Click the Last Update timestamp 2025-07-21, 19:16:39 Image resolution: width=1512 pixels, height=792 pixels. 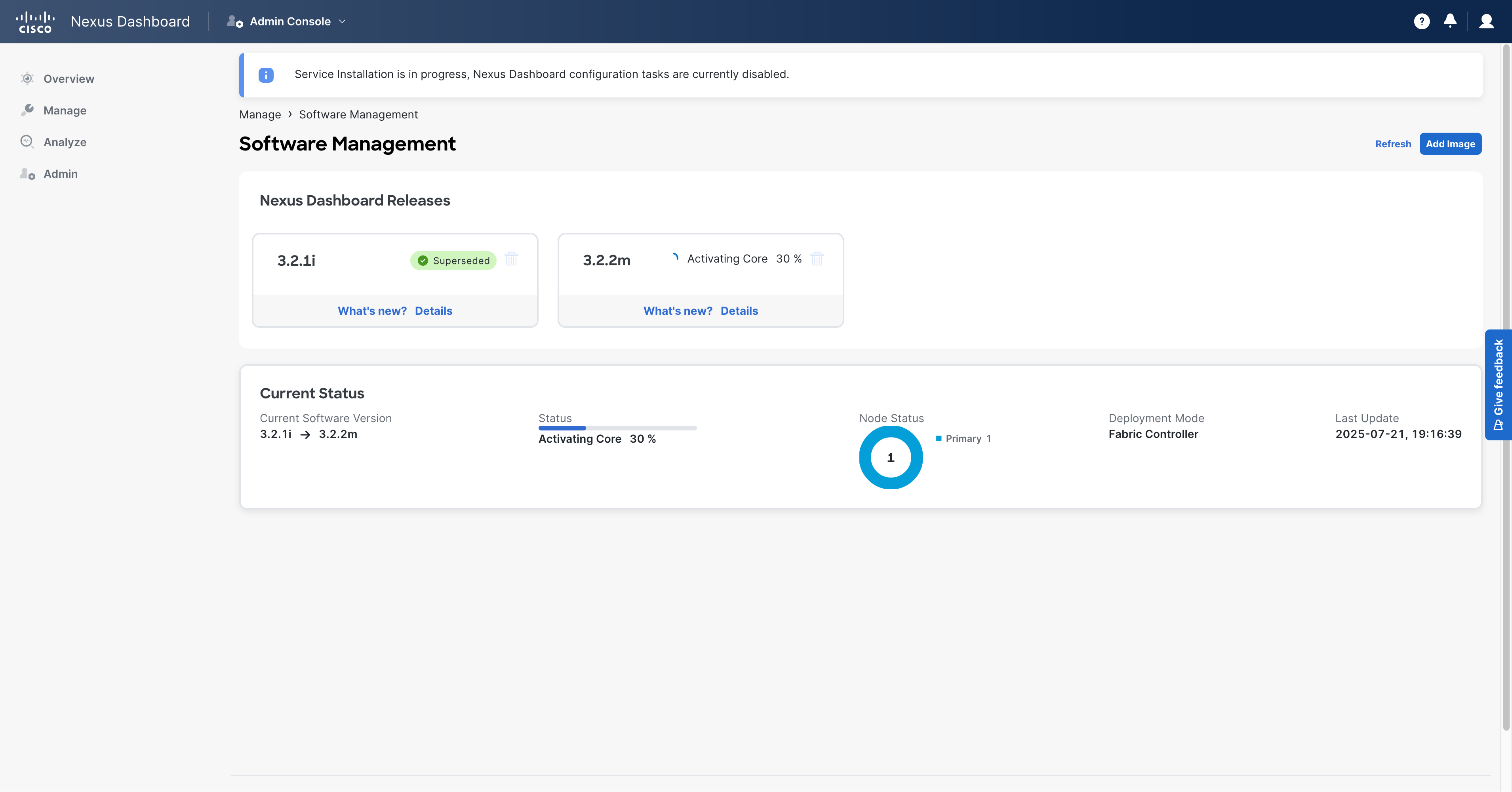[1399, 434]
